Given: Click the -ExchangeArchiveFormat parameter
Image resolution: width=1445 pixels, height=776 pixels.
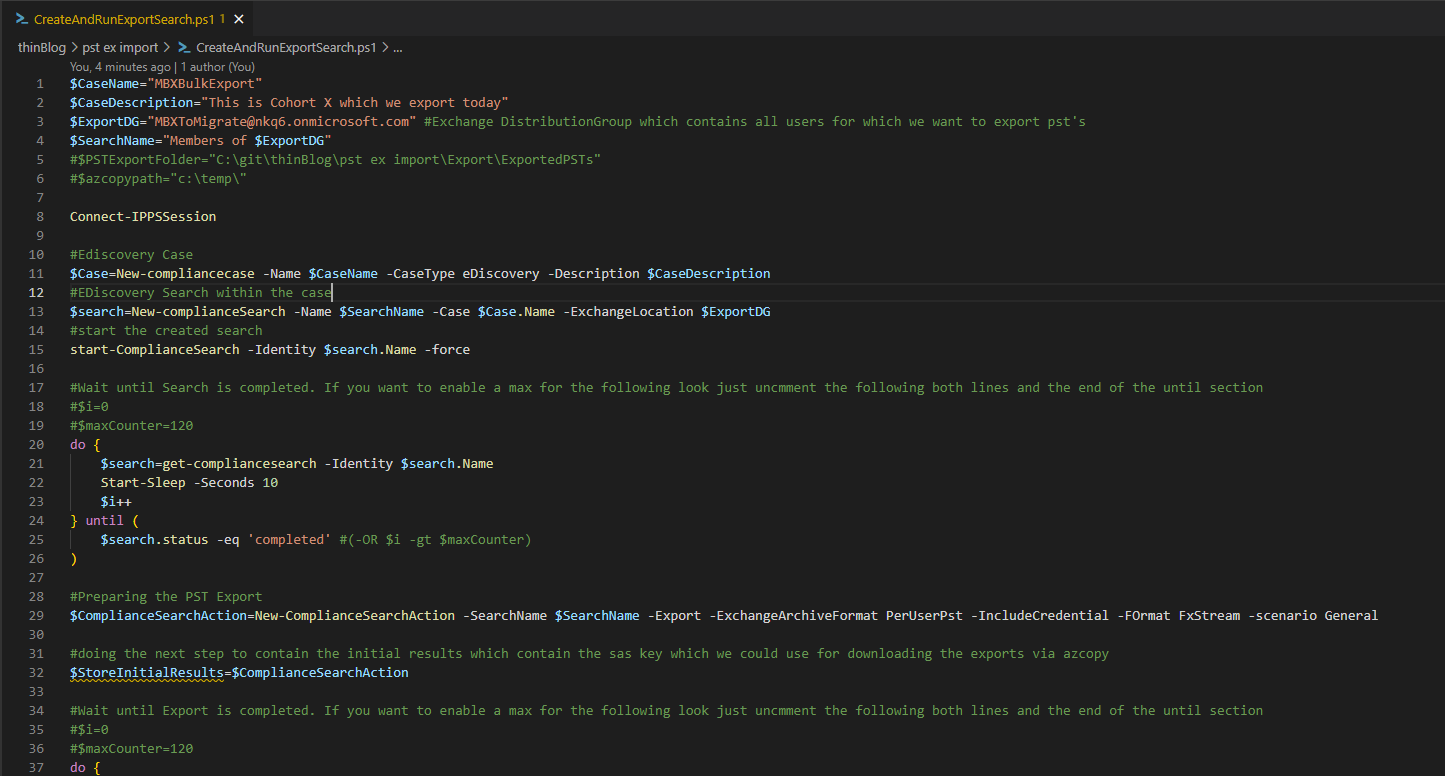Looking at the screenshot, I should tap(793, 615).
